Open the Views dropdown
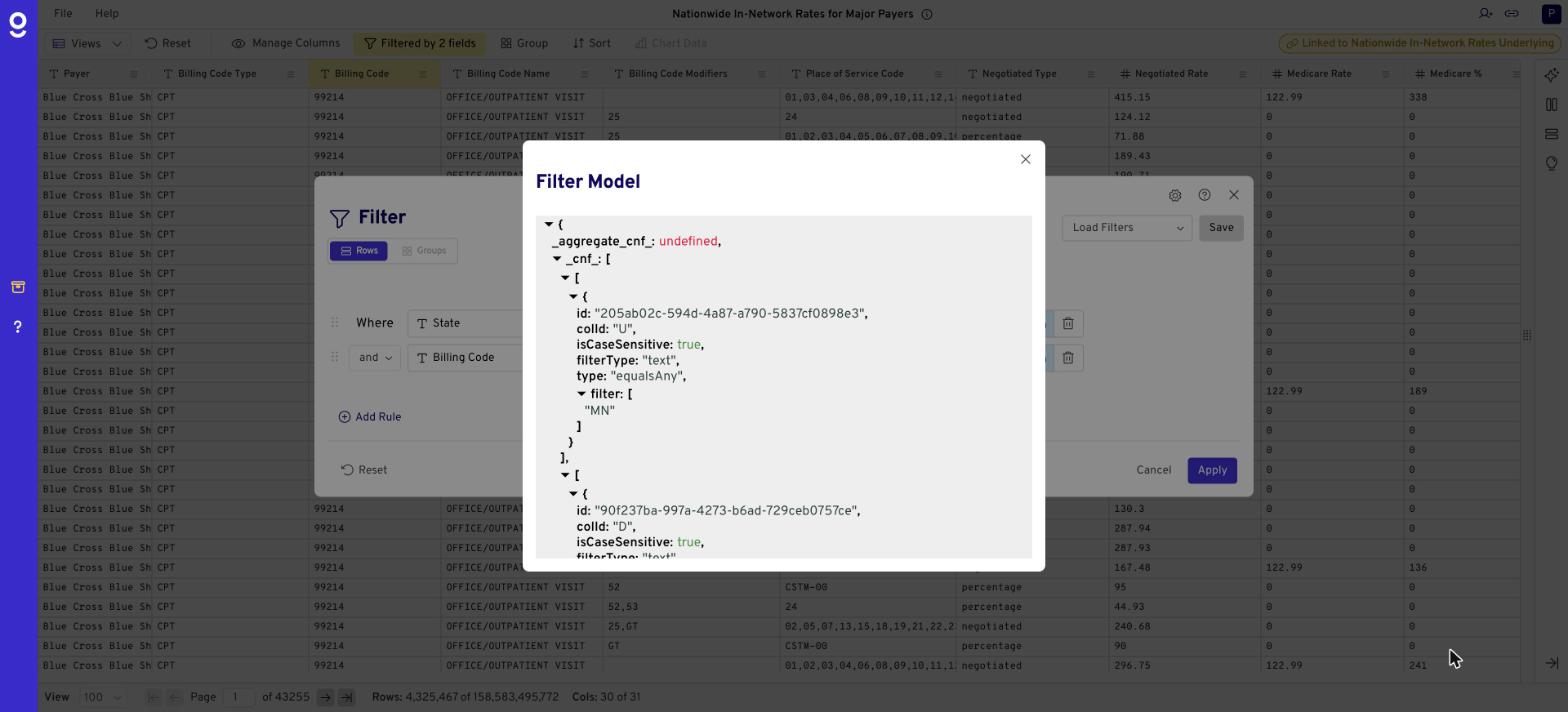Image resolution: width=1568 pixels, height=712 pixels. (86, 44)
